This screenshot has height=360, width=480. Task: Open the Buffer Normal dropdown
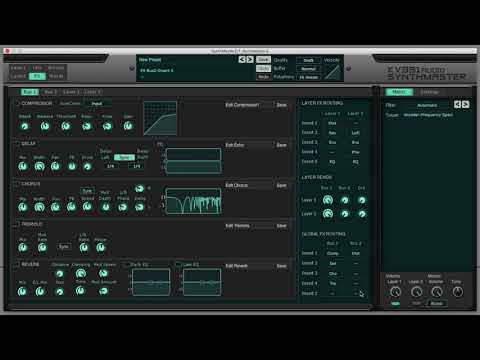click(309, 69)
